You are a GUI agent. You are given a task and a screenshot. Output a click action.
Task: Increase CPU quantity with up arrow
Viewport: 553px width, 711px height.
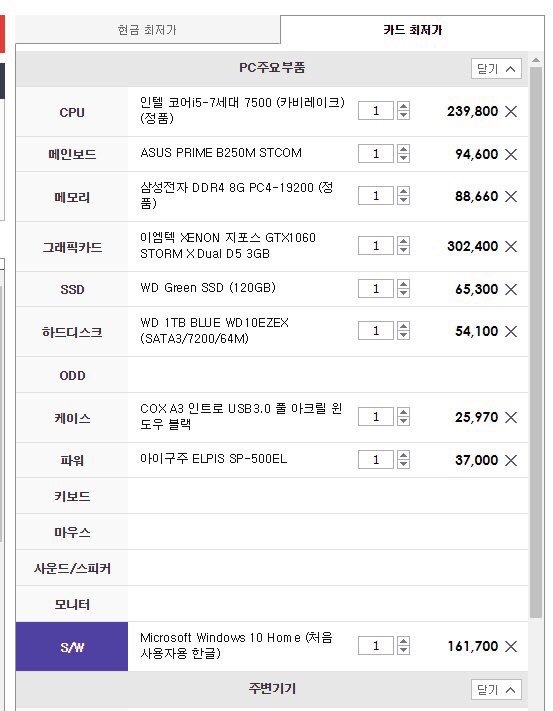pyautogui.click(x=403, y=107)
